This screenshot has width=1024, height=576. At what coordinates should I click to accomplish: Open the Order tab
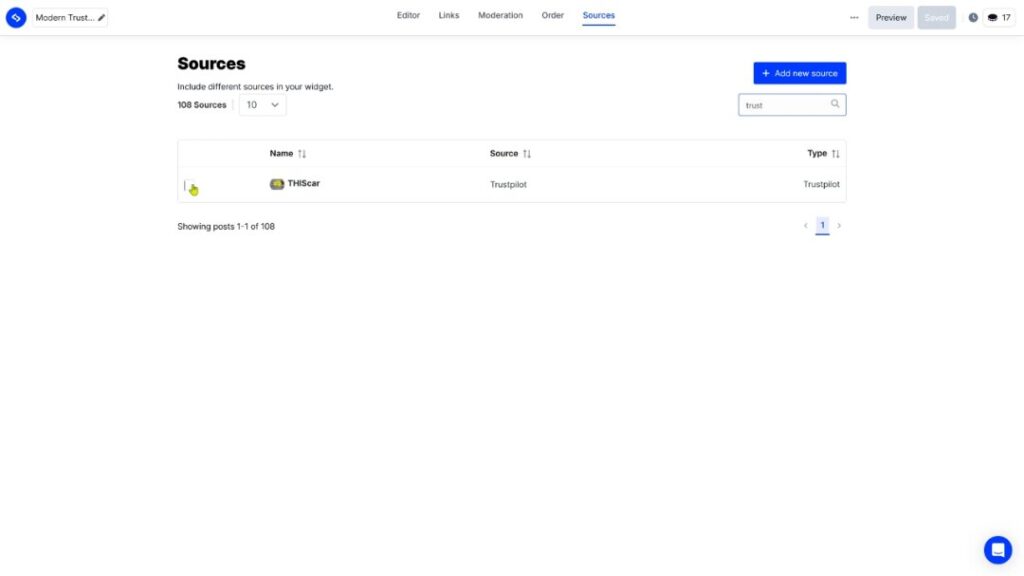click(x=552, y=15)
